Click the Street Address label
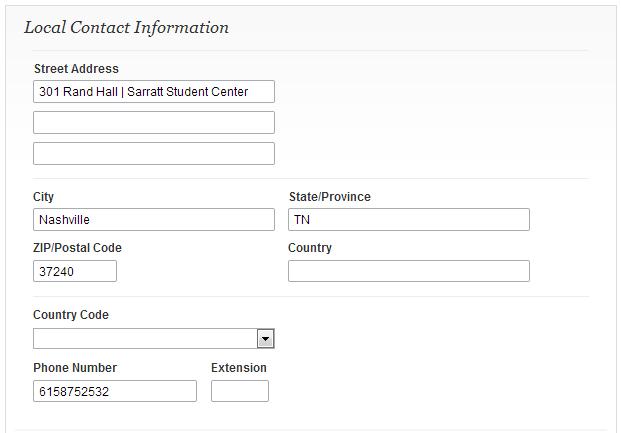This screenshot has height=433, width=621. [76, 69]
